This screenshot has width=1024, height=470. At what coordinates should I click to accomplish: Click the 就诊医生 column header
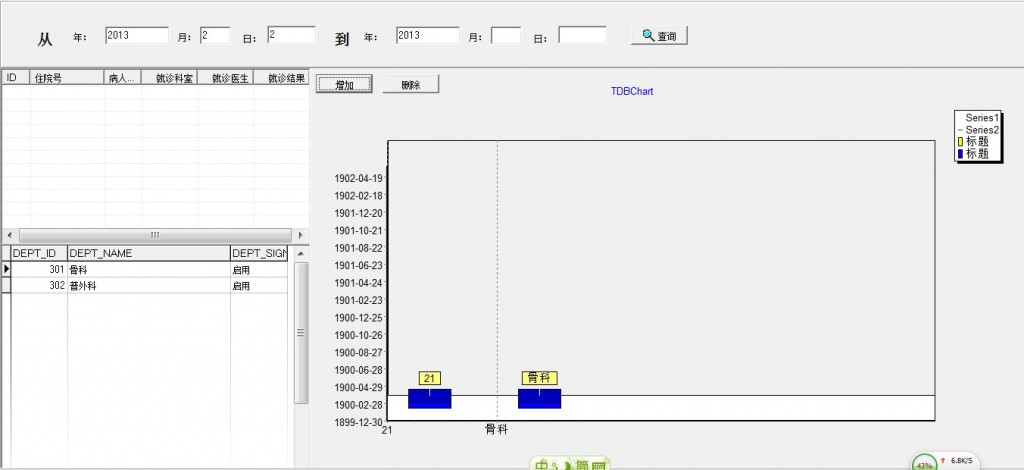point(226,78)
